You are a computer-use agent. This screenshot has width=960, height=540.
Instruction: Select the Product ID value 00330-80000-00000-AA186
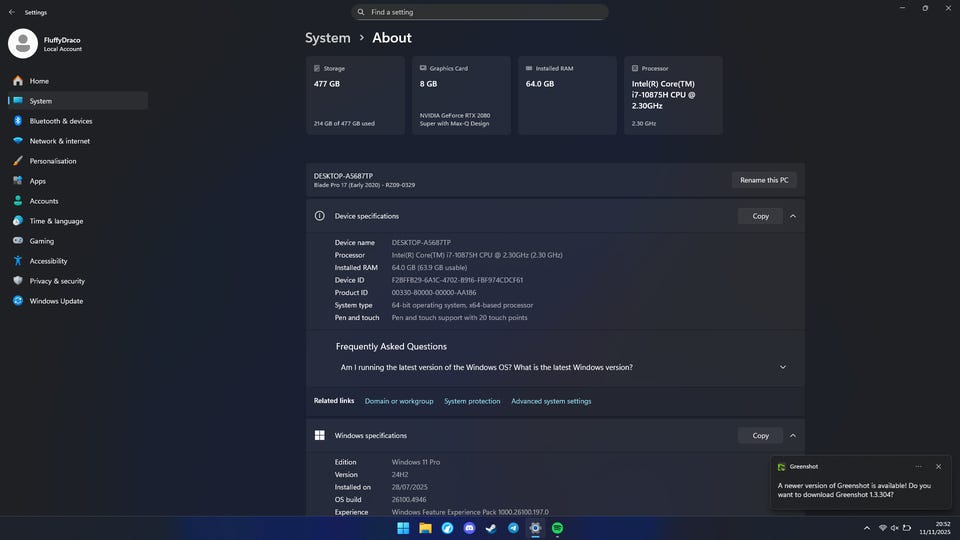point(434,293)
